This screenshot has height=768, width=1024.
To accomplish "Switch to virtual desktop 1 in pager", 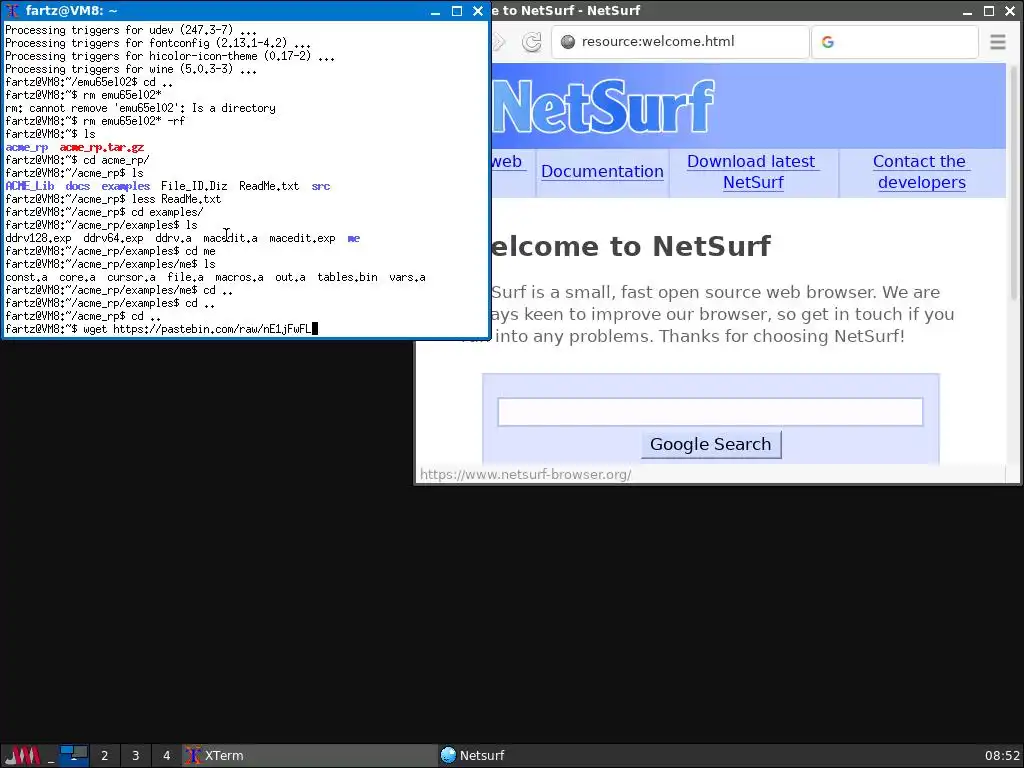I will [x=74, y=756].
